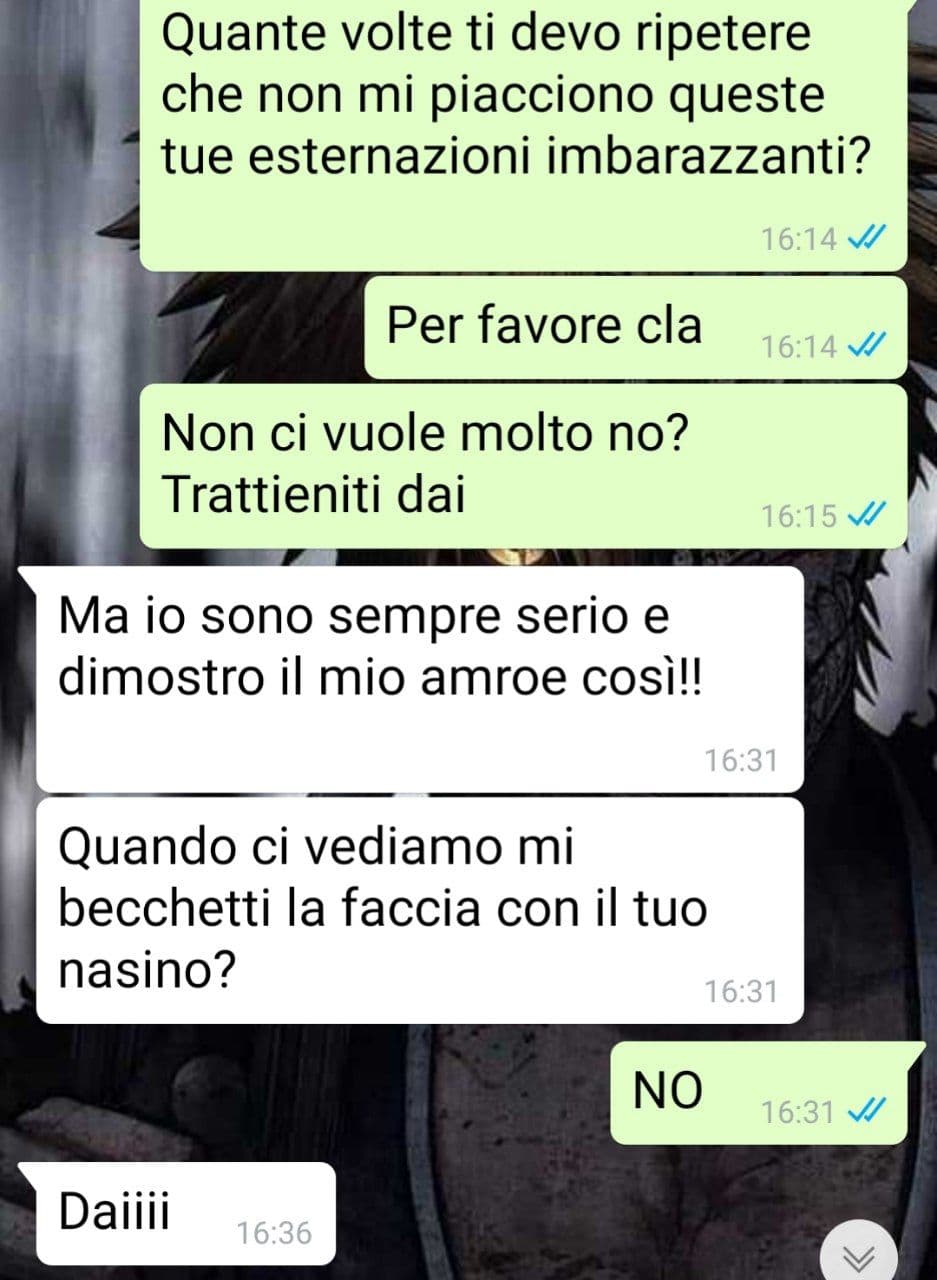
Task: Tap the 16:31 time under 'amroe così!!'
Action: [741, 760]
